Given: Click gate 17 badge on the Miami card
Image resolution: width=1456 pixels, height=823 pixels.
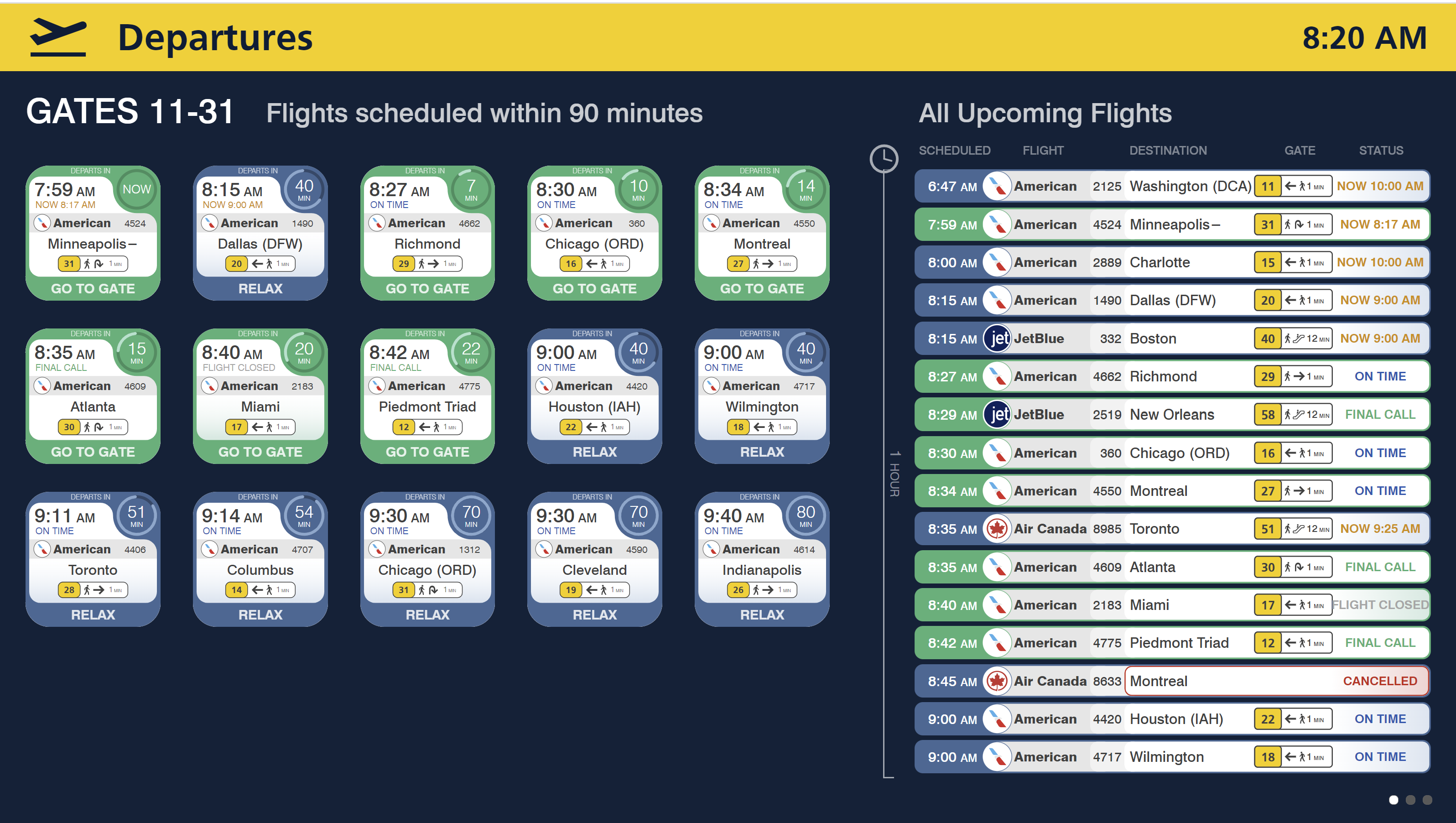Looking at the screenshot, I should tap(236, 427).
